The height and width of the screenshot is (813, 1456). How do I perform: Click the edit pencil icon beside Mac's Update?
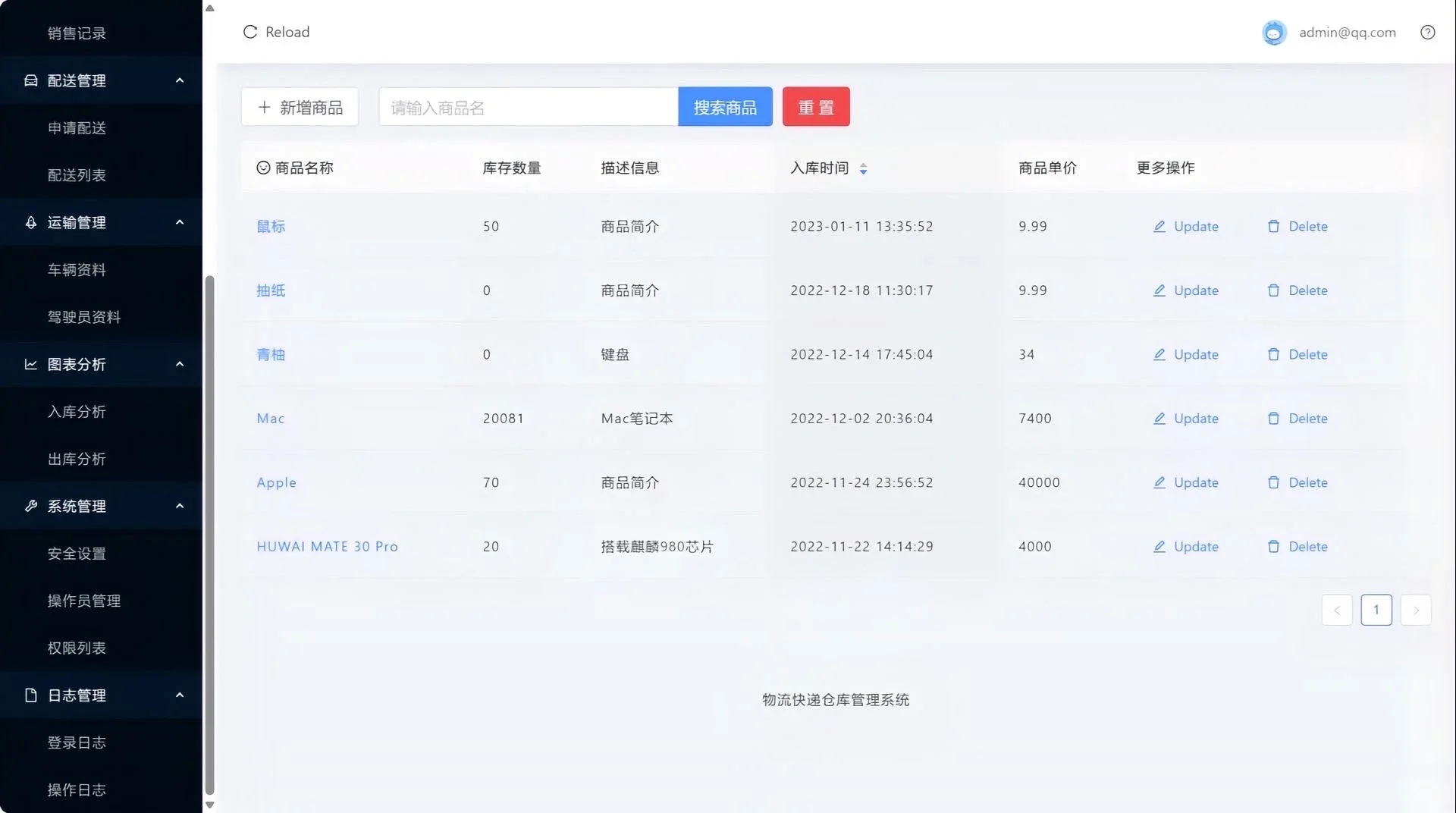[1159, 418]
